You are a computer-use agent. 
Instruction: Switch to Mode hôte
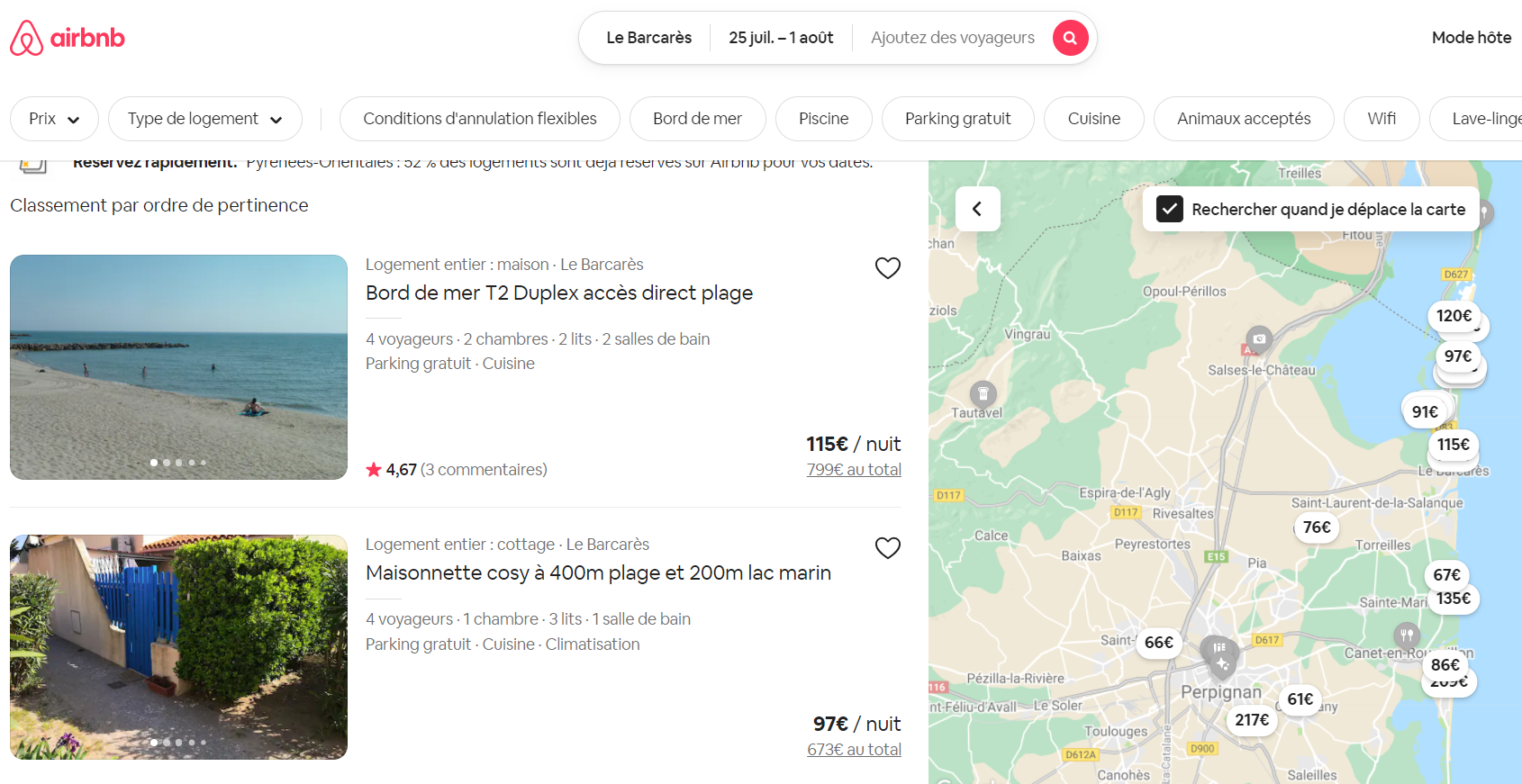pos(1472,38)
